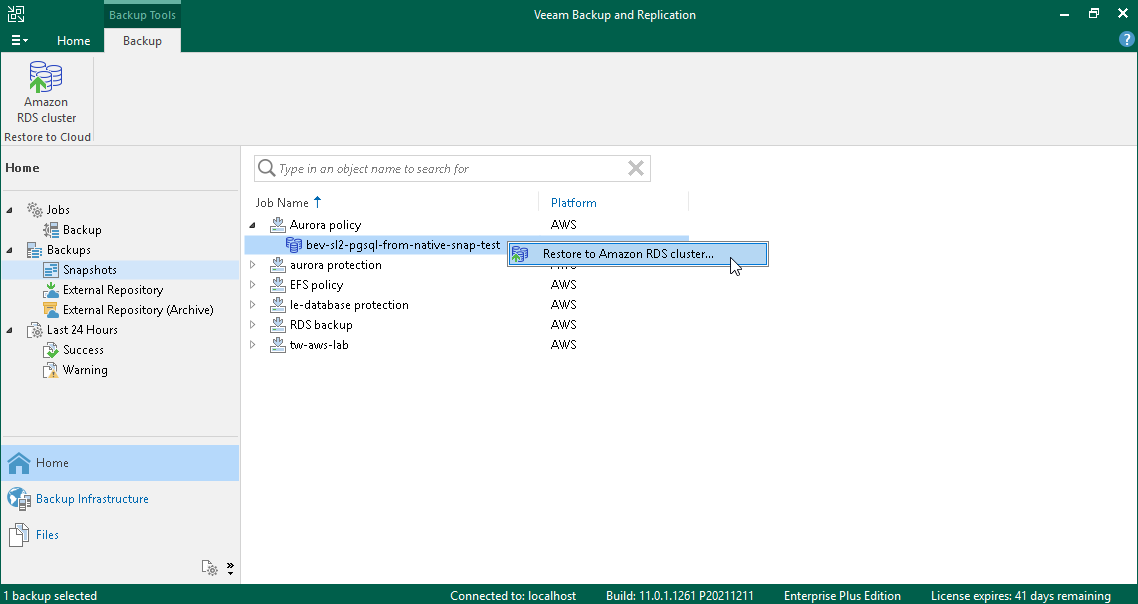Click the Home house icon
Screen dimensions: 1138x604
(x=19, y=463)
